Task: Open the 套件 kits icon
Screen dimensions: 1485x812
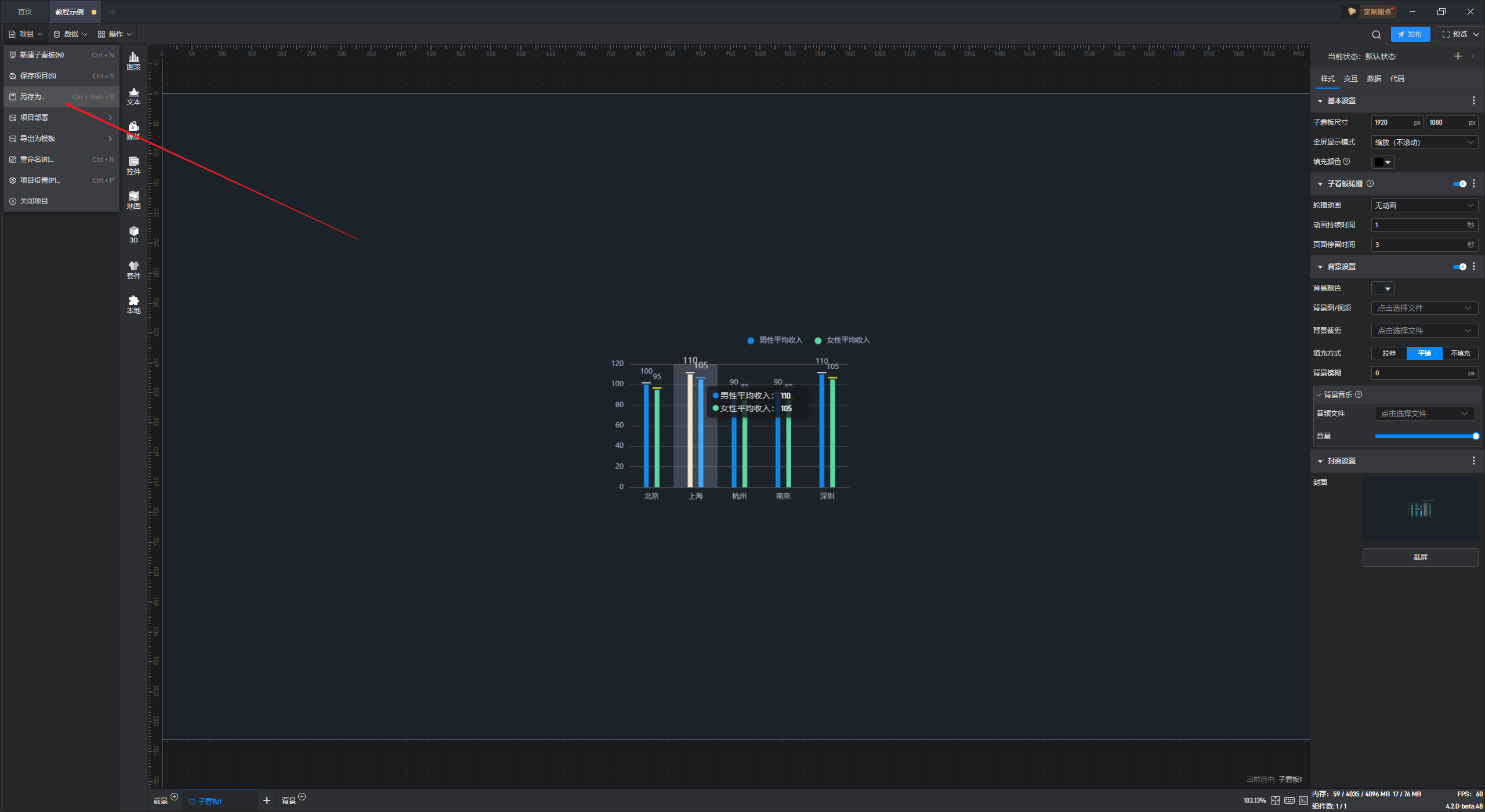Action: point(133,270)
